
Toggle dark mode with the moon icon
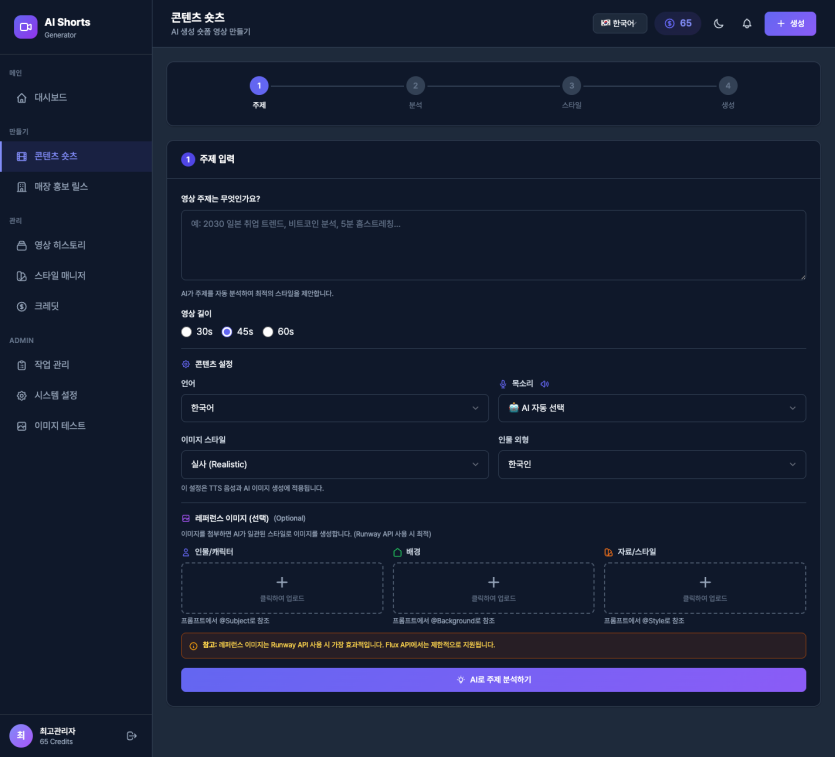tap(718, 23)
